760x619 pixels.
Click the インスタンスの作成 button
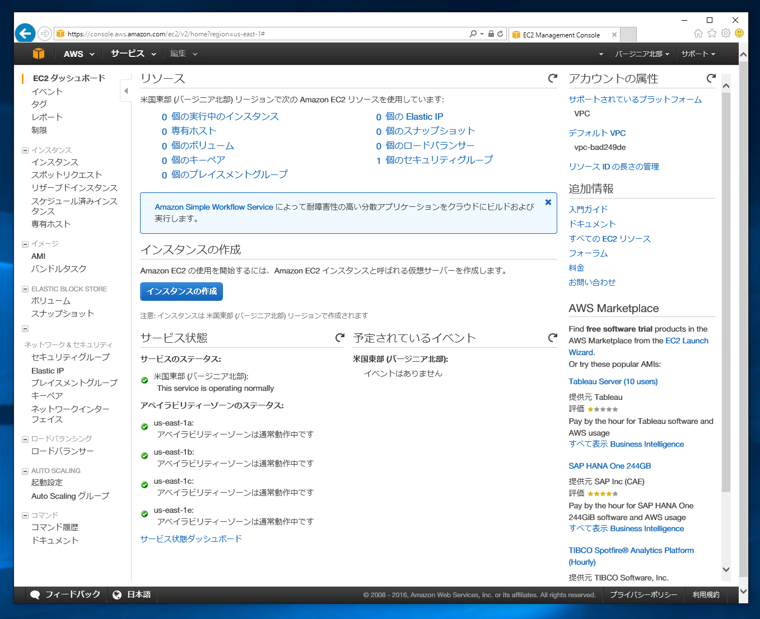(x=181, y=291)
